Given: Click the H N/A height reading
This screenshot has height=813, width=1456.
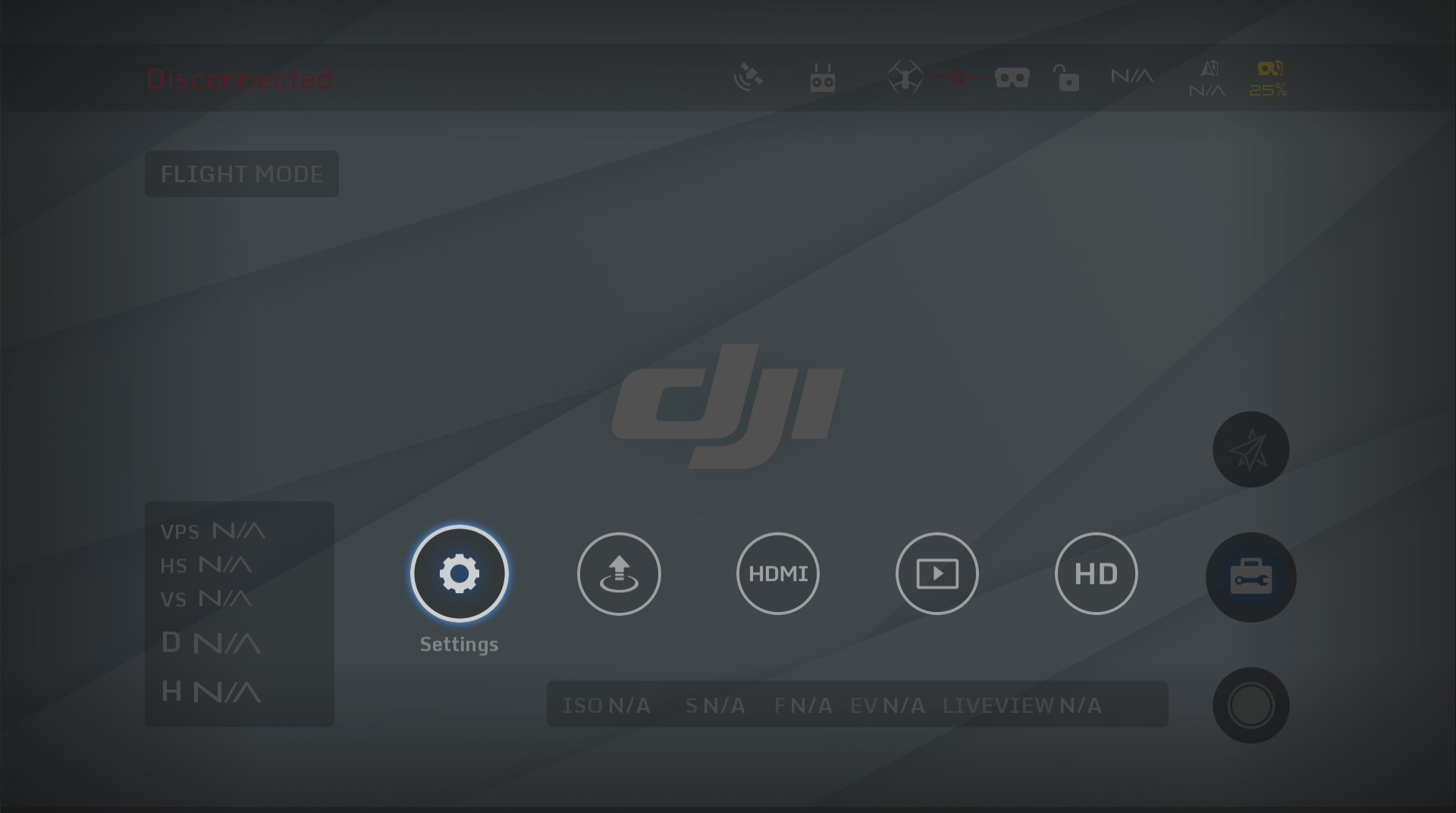Looking at the screenshot, I should pos(212,692).
